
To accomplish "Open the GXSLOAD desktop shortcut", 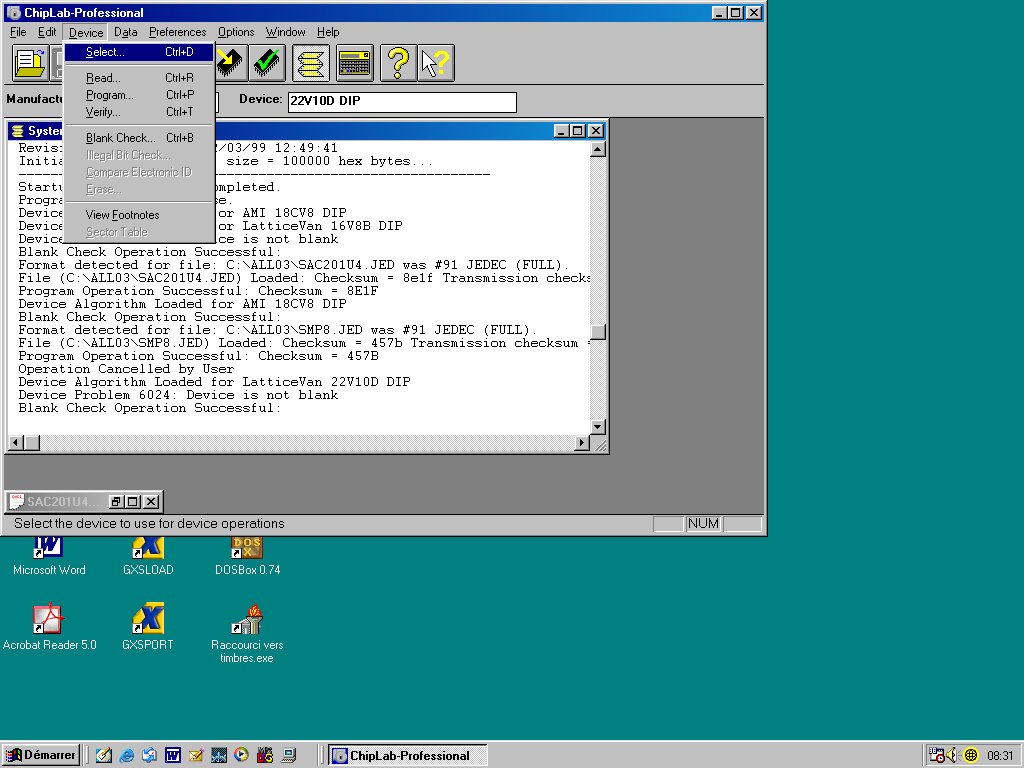I will click(148, 556).
